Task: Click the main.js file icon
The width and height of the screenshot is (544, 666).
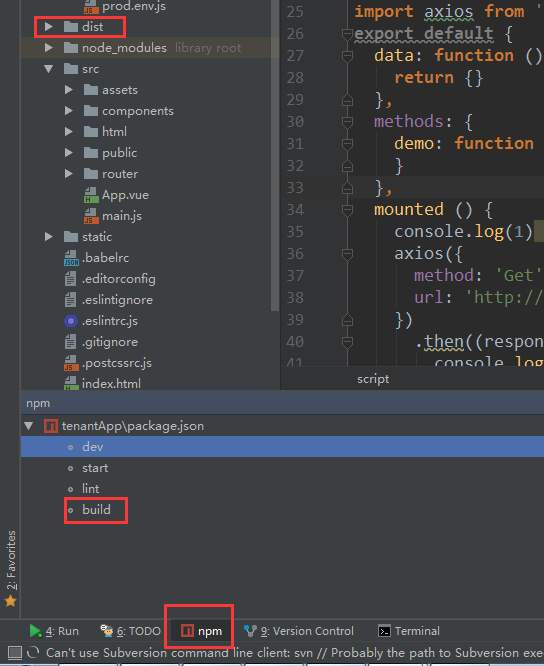Action: [91, 216]
